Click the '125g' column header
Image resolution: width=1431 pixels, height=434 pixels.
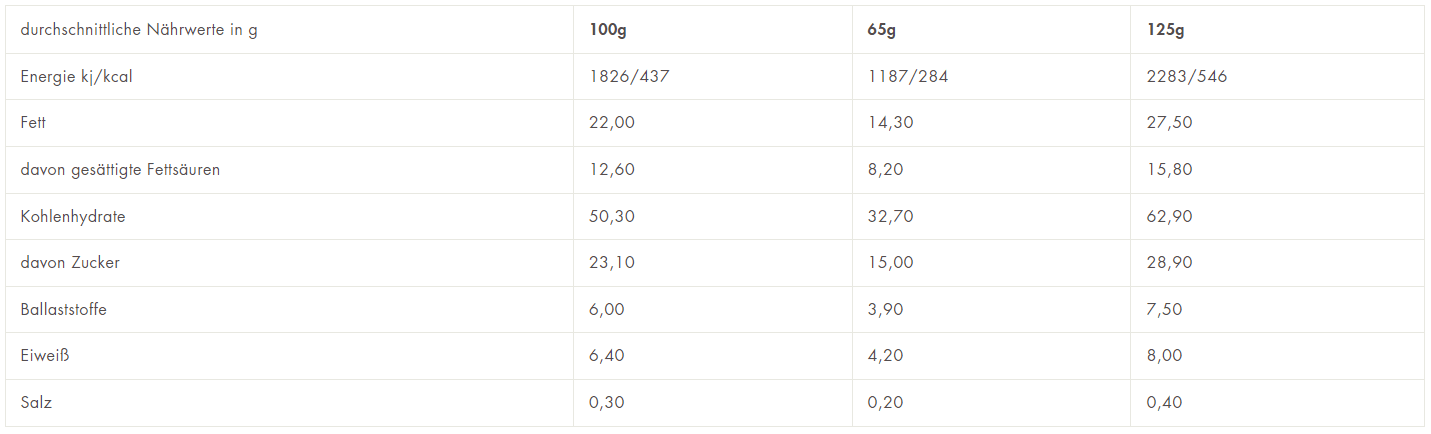[x=1166, y=30]
